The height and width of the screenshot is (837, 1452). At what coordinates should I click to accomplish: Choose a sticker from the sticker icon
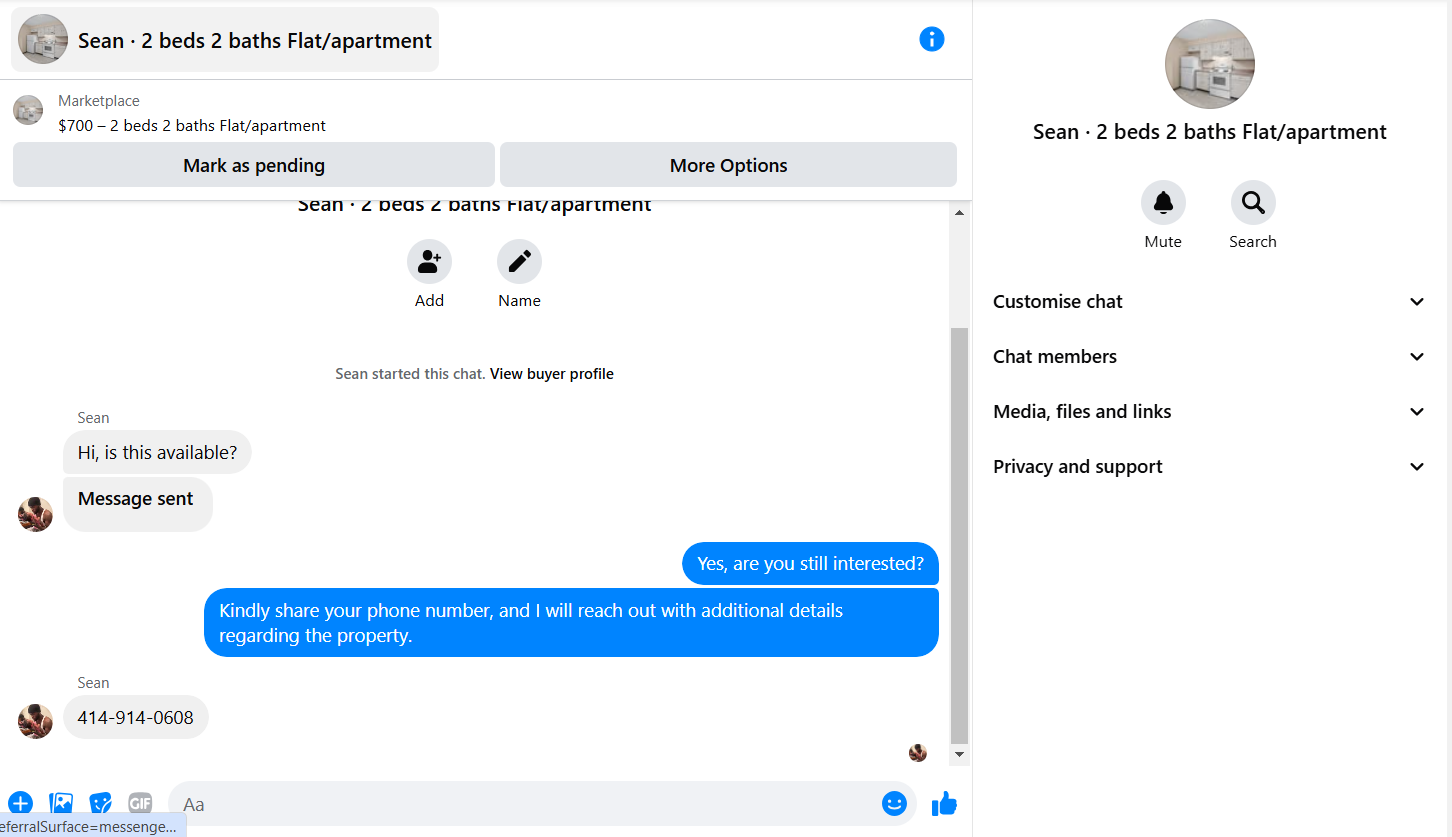click(100, 803)
